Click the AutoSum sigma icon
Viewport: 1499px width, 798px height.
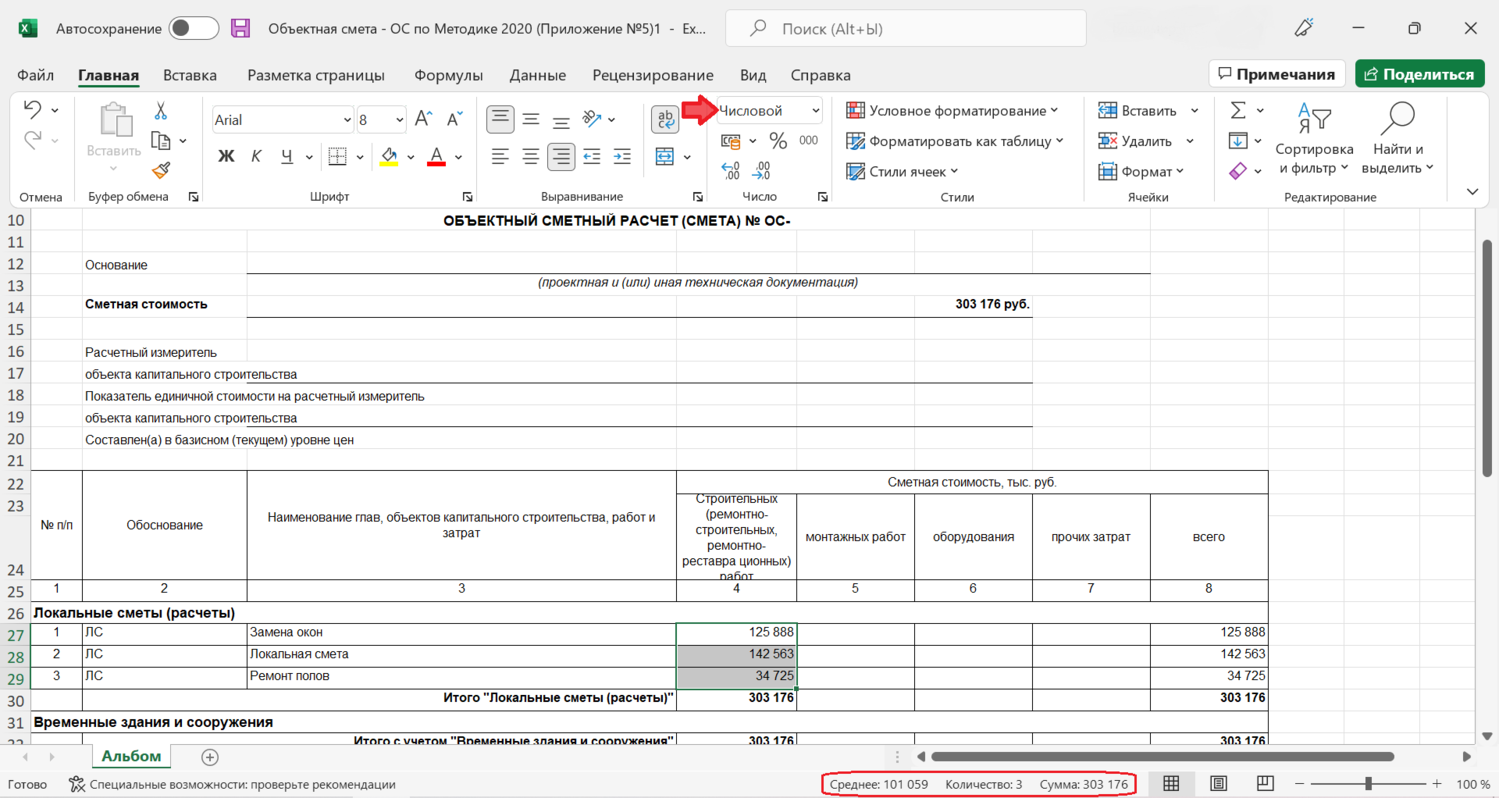click(x=1238, y=111)
